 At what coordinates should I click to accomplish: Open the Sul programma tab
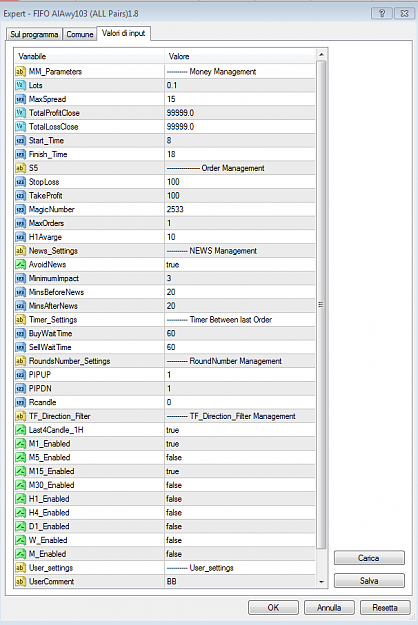click(34, 34)
